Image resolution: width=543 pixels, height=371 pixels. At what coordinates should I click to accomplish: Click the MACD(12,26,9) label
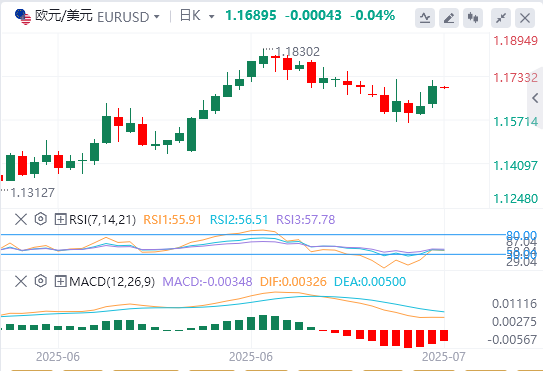pos(112,282)
